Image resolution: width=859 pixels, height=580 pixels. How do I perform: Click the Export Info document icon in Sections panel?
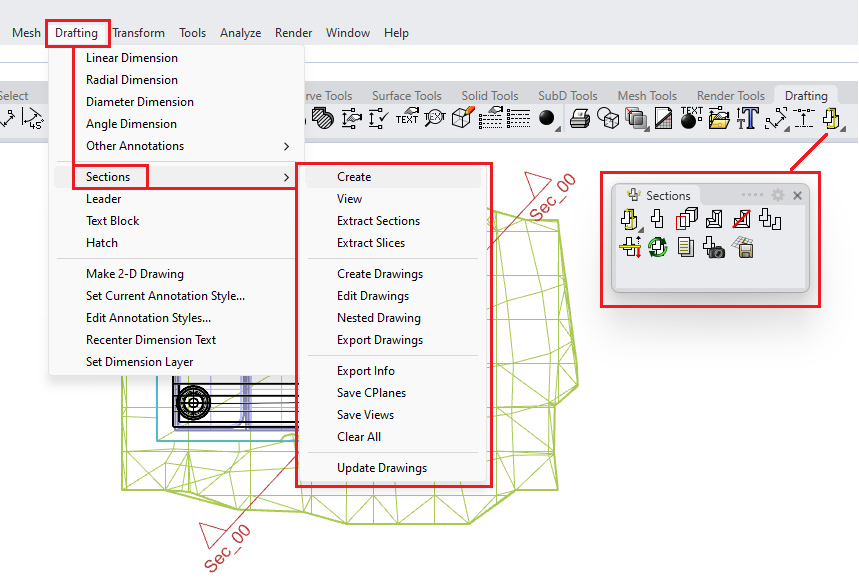point(686,247)
